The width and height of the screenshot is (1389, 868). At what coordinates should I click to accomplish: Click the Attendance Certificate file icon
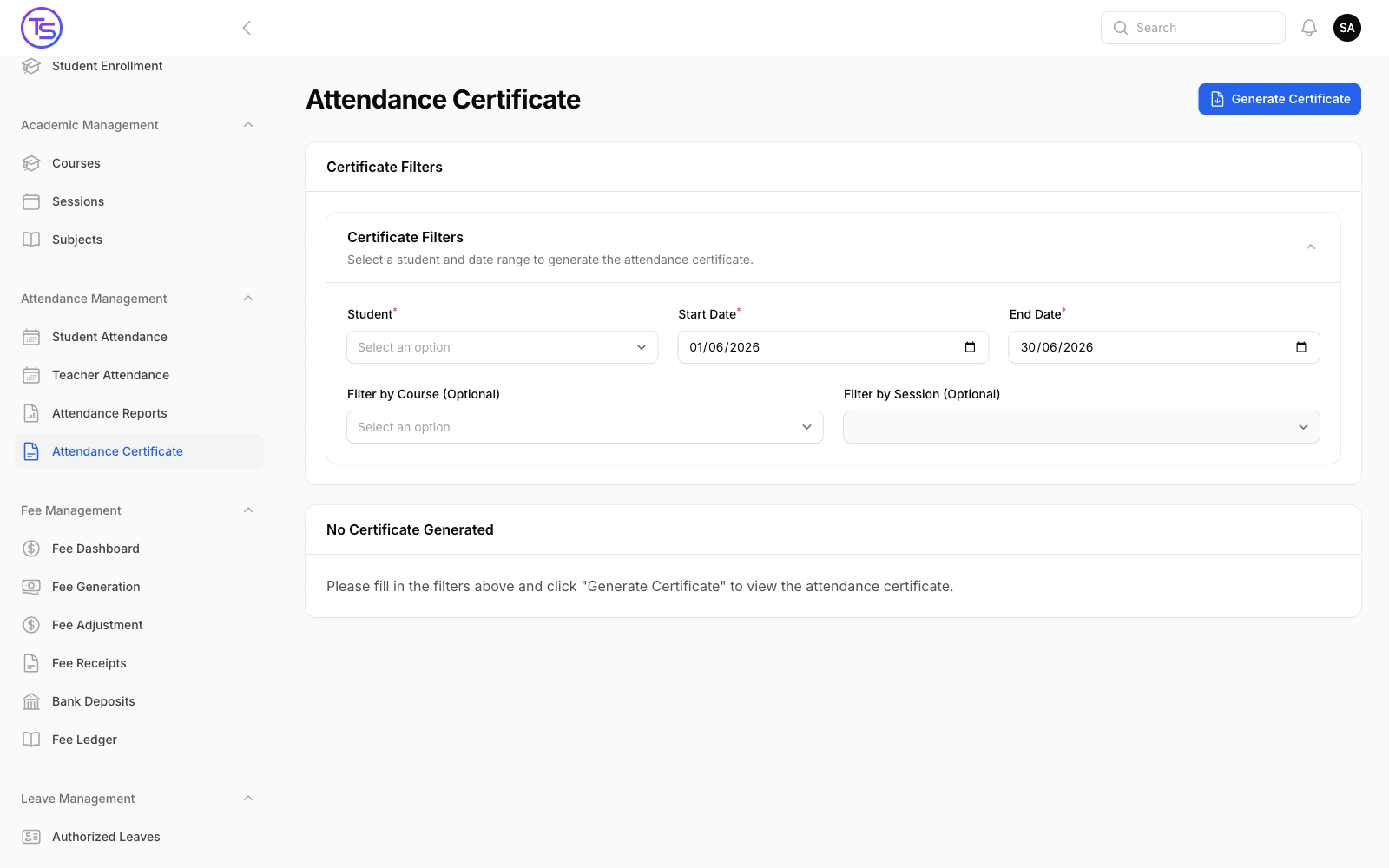(31, 451)
